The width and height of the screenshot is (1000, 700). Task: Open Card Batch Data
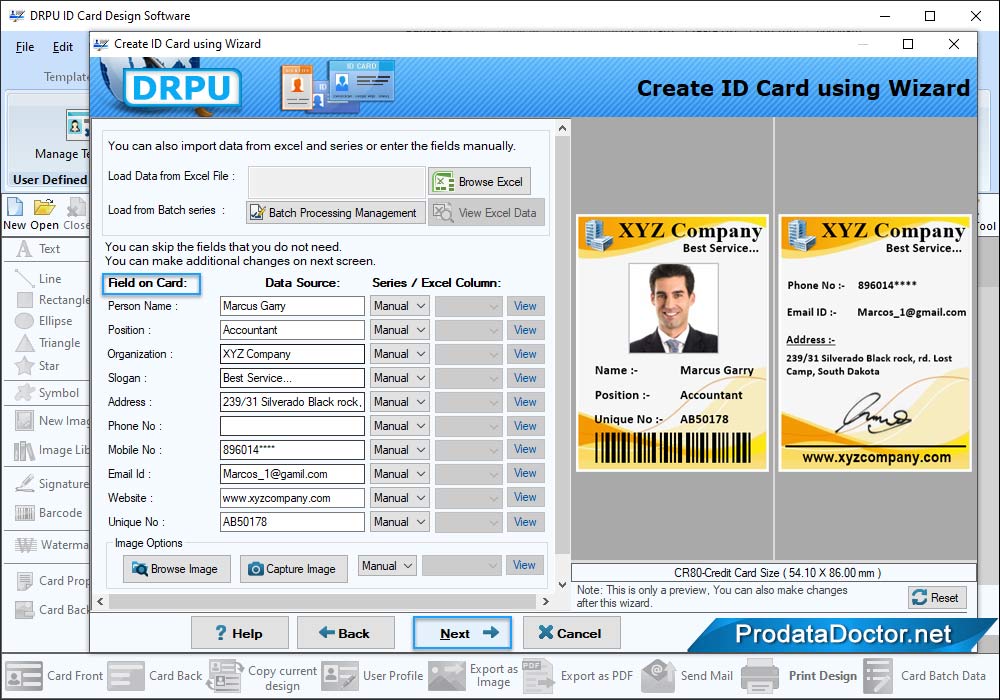click(x=925, y=676)
